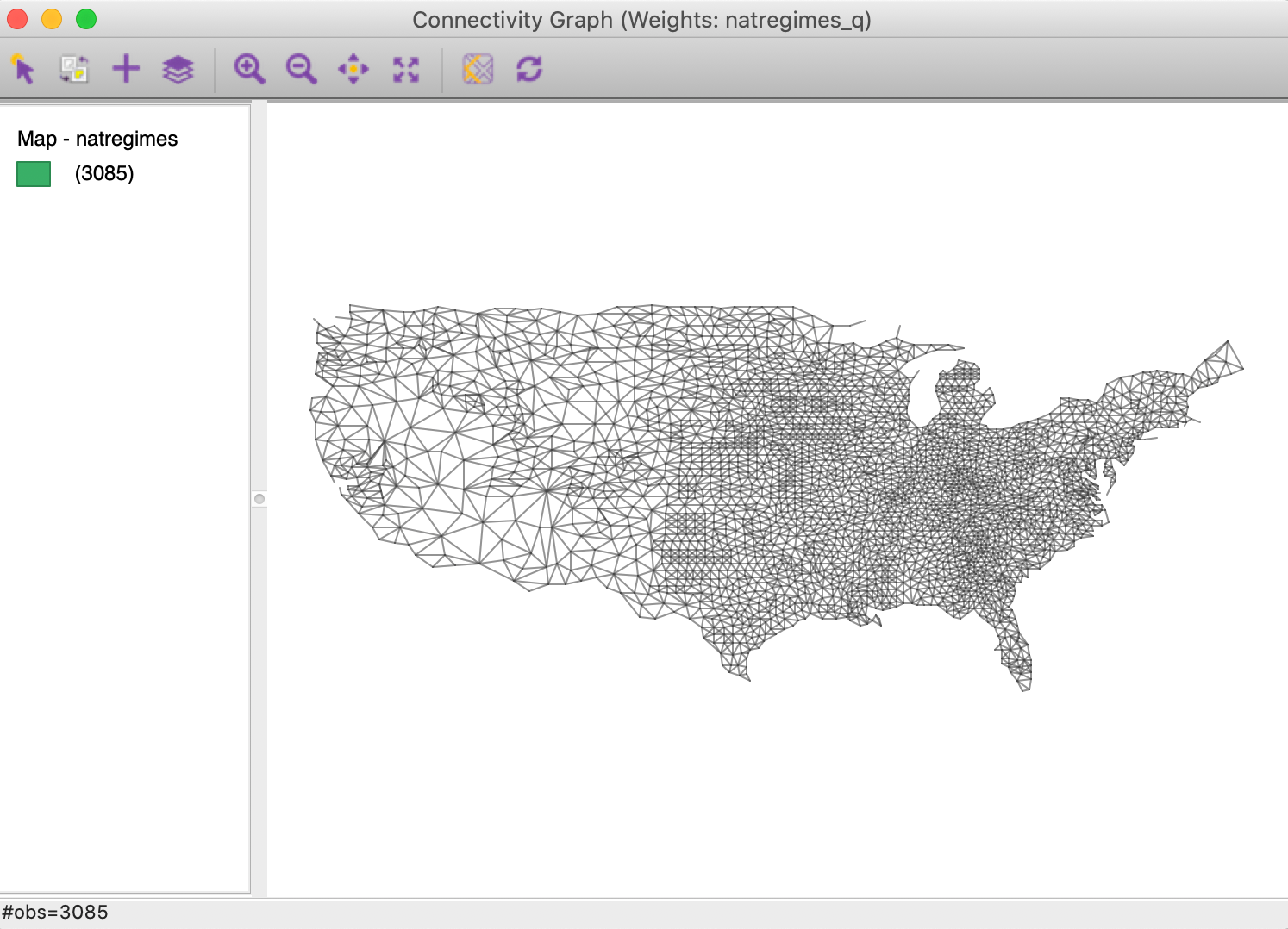
Task: Refresh the map view
Action: pos(529,69)
